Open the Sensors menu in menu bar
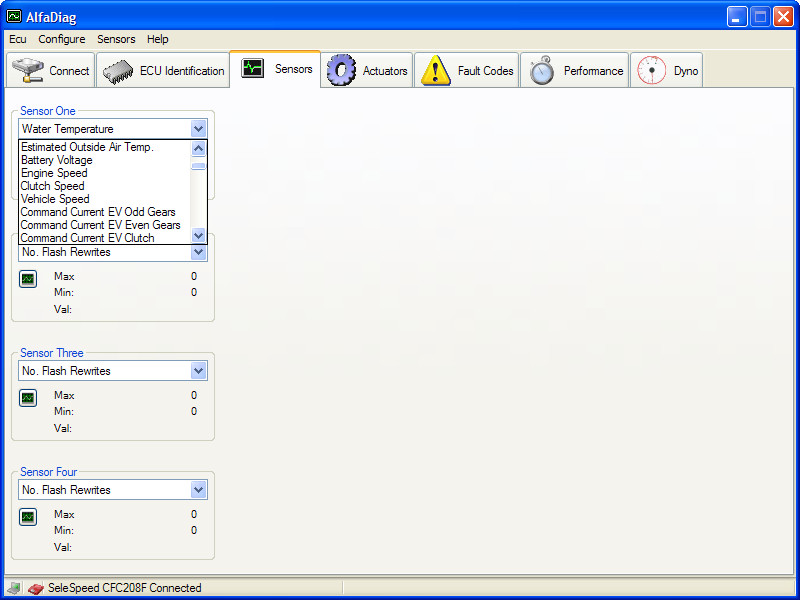The image size is (800, 600). pos(116,39)
